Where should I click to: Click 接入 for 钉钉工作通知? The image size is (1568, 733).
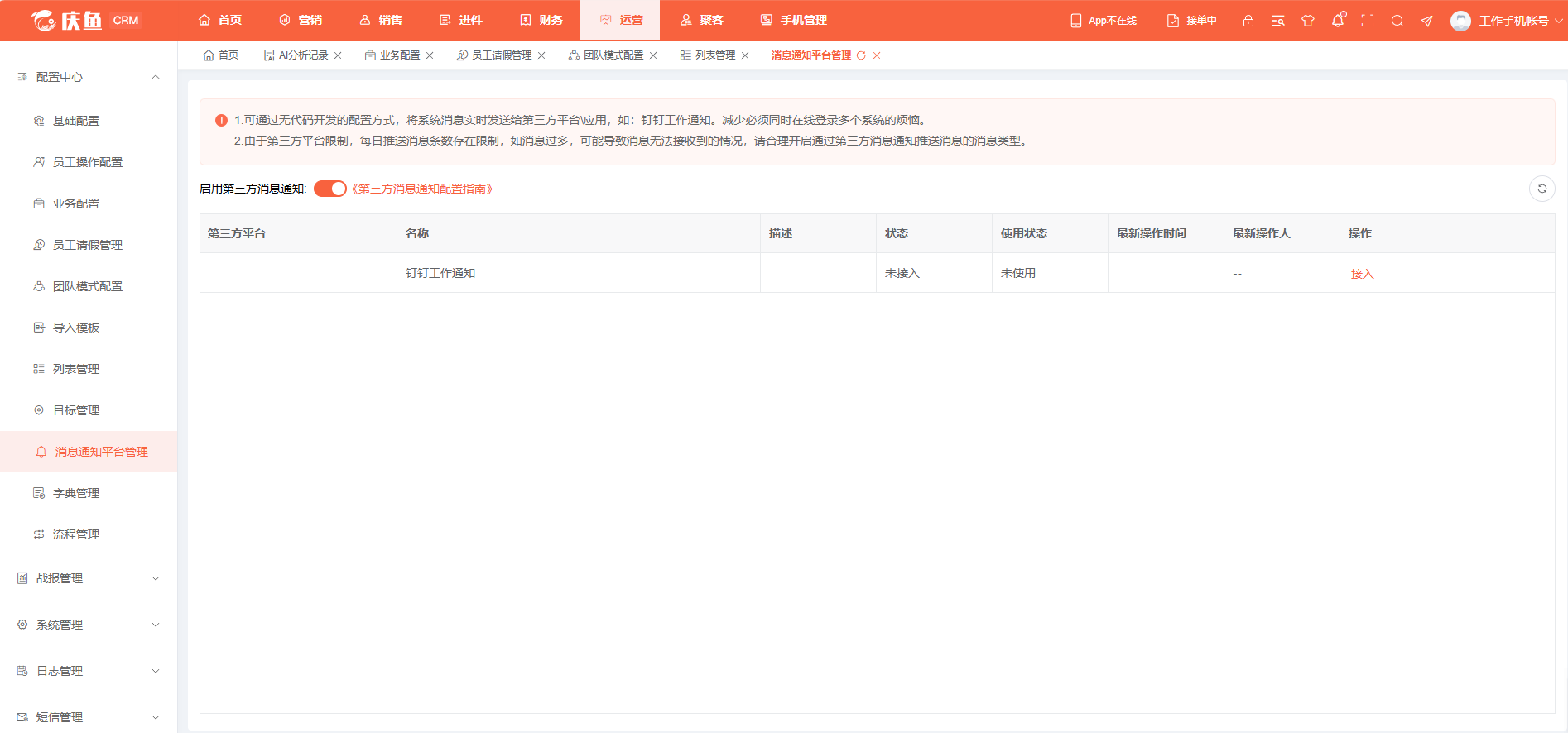1362,274
